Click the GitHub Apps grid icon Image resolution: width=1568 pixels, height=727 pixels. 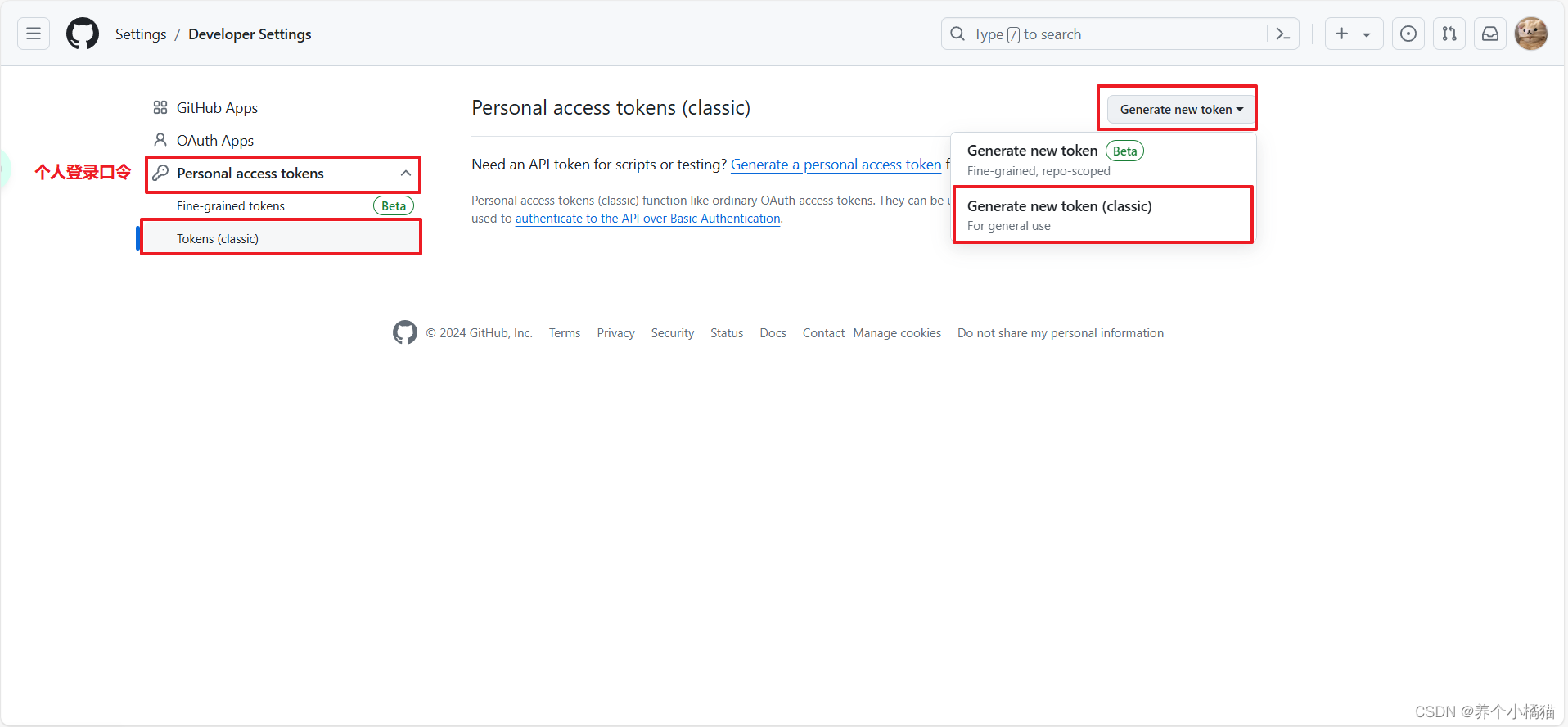point(160,107)
